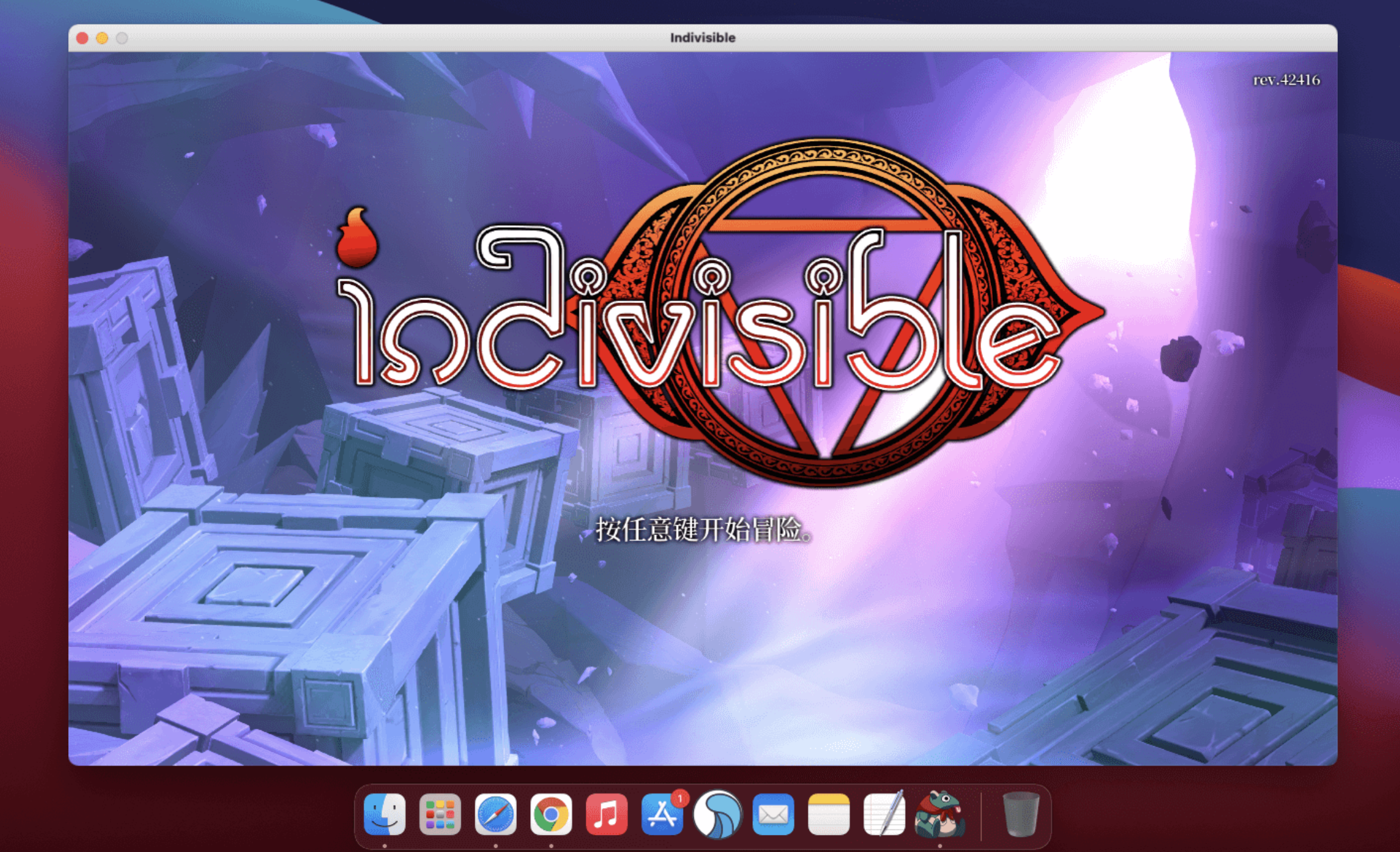
Task: Launch Safari from the dock
Action: point(495,814)
